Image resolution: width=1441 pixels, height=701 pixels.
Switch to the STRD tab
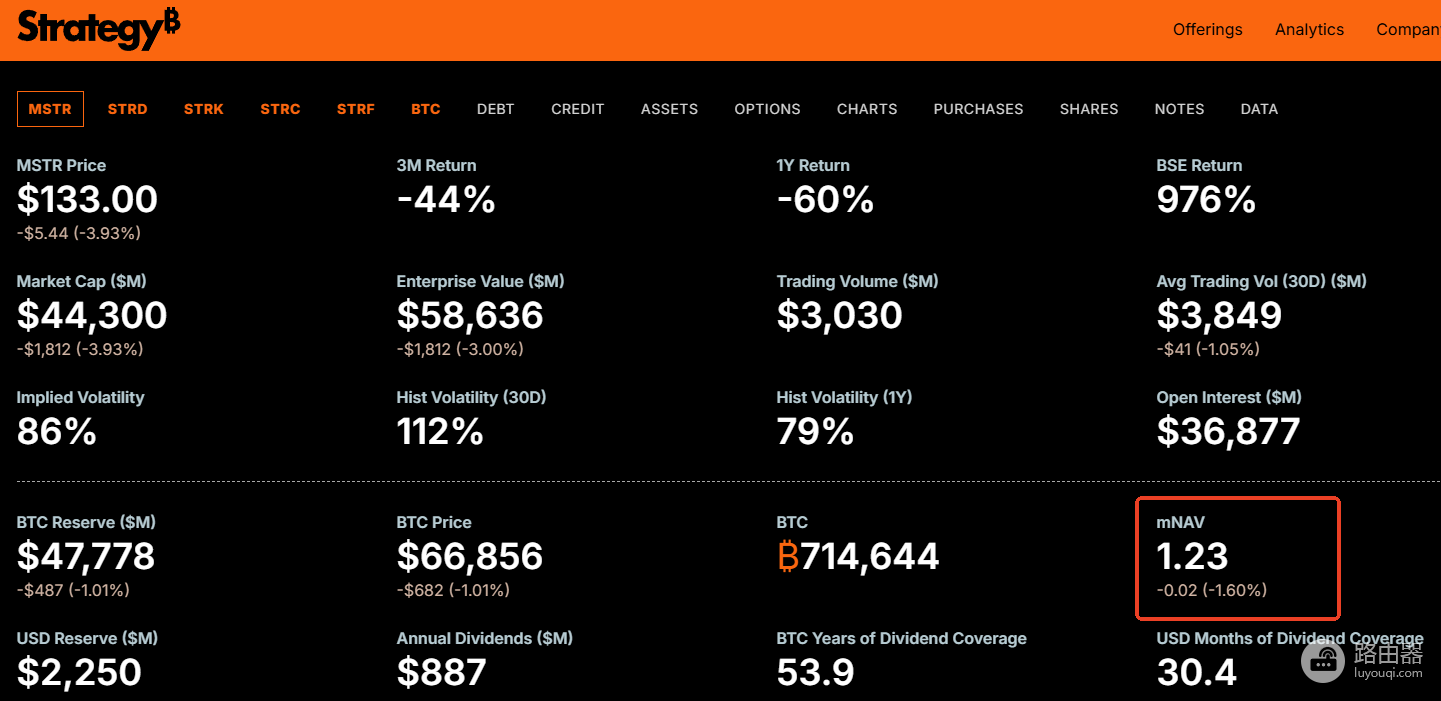[127, 109]
